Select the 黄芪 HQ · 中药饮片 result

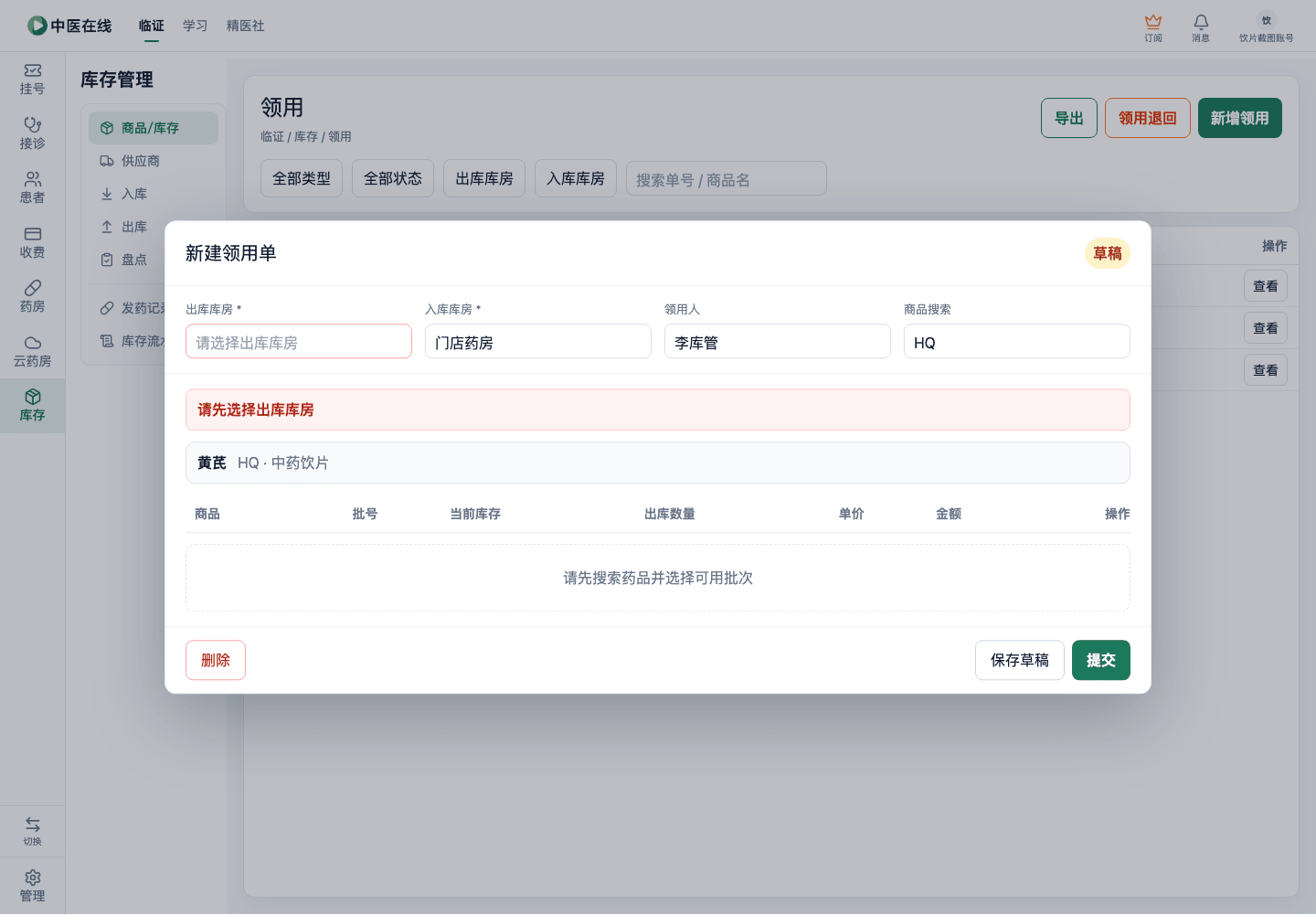click(658, 463)
